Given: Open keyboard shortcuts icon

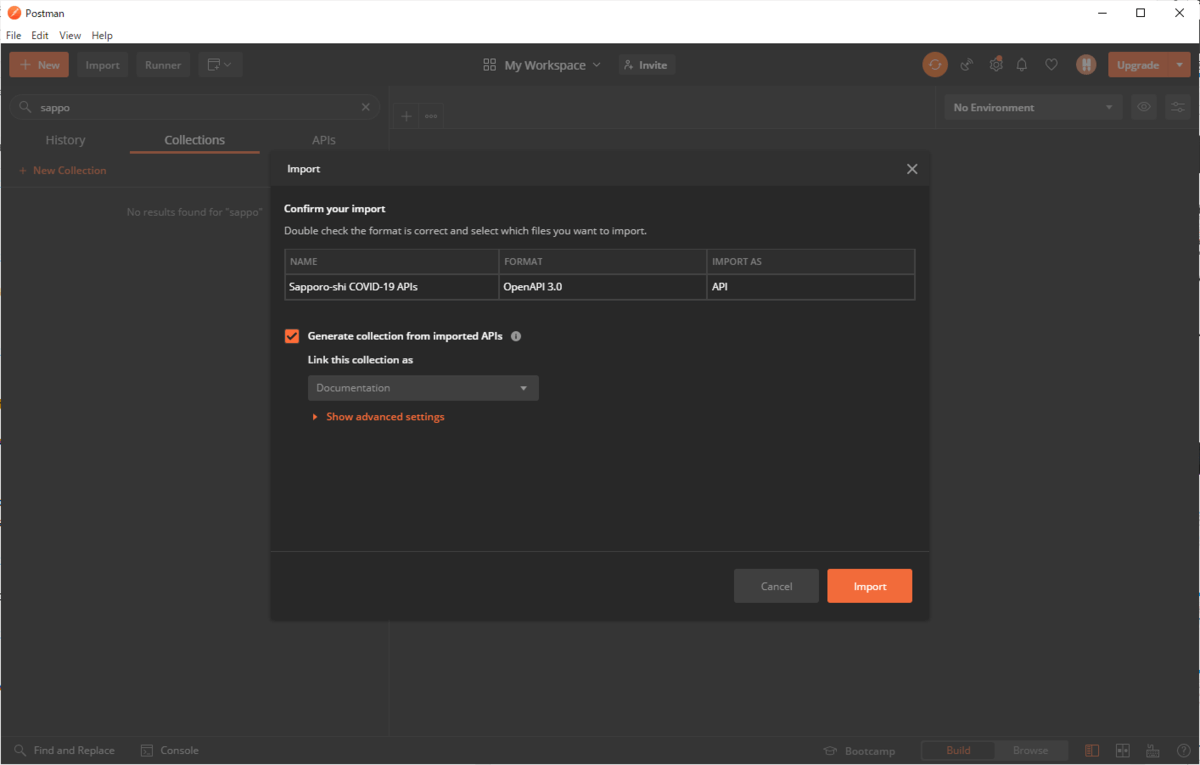Looking at the screenshot, I should click(1153, 750).
